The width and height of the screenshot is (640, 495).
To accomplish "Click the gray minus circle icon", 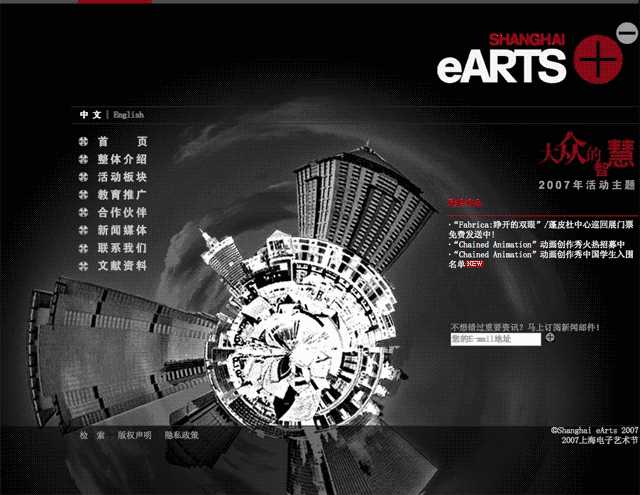I will pos(627,33).
